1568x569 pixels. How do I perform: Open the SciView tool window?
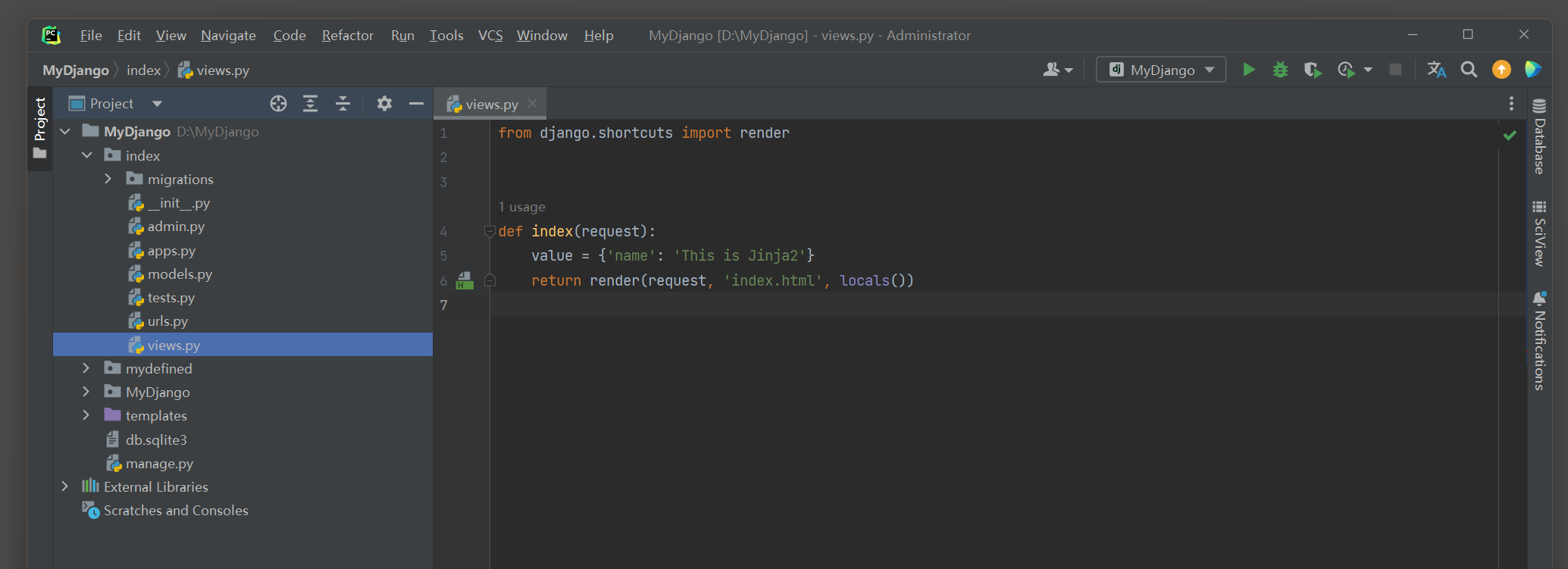click(1539, 233)
